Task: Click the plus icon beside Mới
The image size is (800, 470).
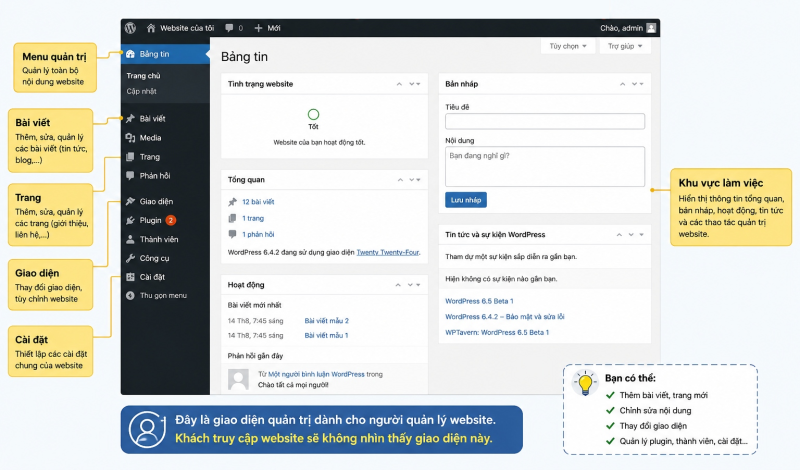Action: click(258, 28)
